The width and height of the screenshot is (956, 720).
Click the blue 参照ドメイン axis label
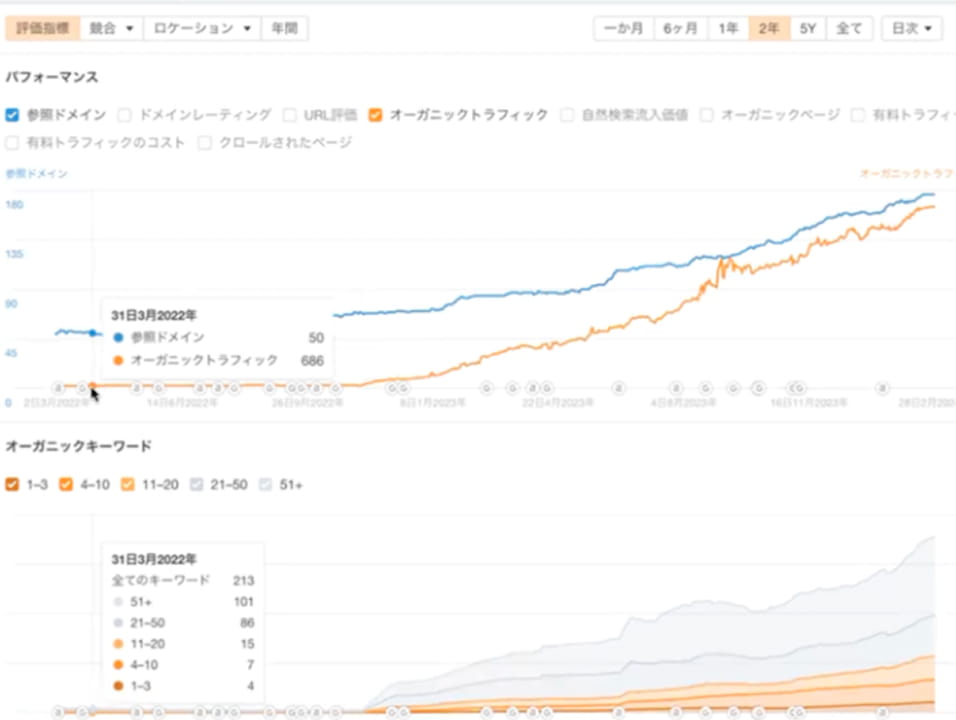[x=37, y=174]
